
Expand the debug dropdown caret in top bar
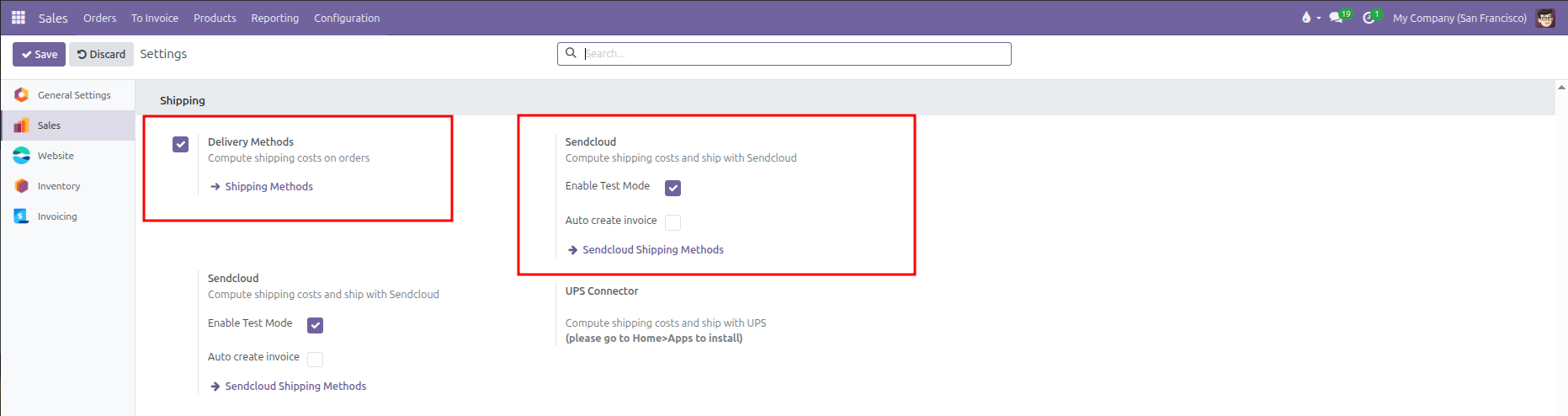[1319, 19]
